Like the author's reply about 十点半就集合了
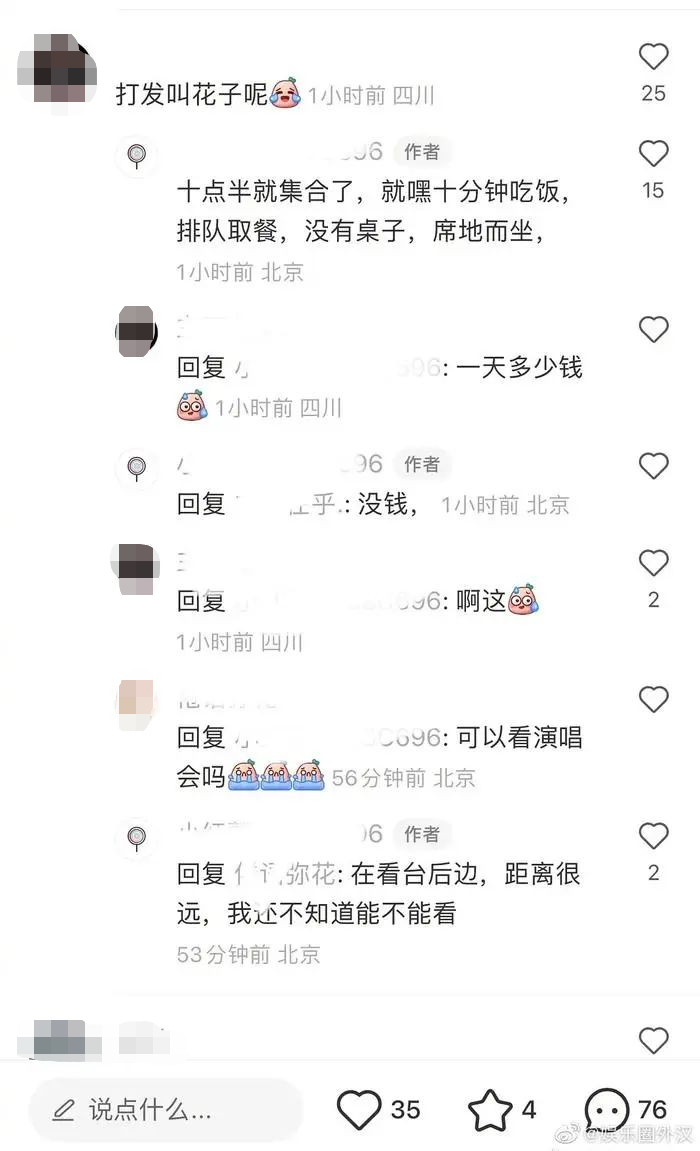 coord(653,154)
